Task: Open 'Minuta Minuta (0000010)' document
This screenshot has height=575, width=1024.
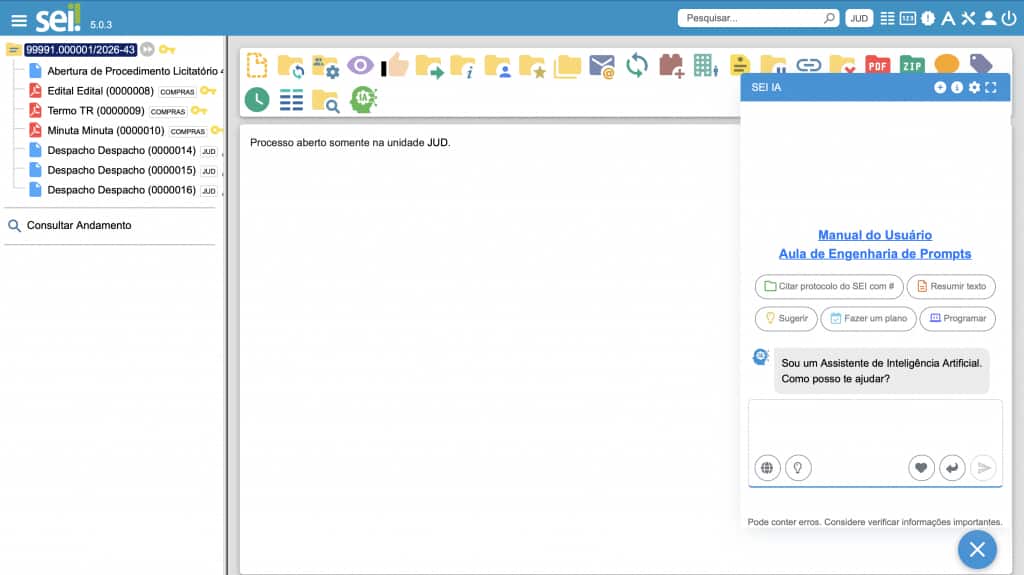Action: coord(105,131)
